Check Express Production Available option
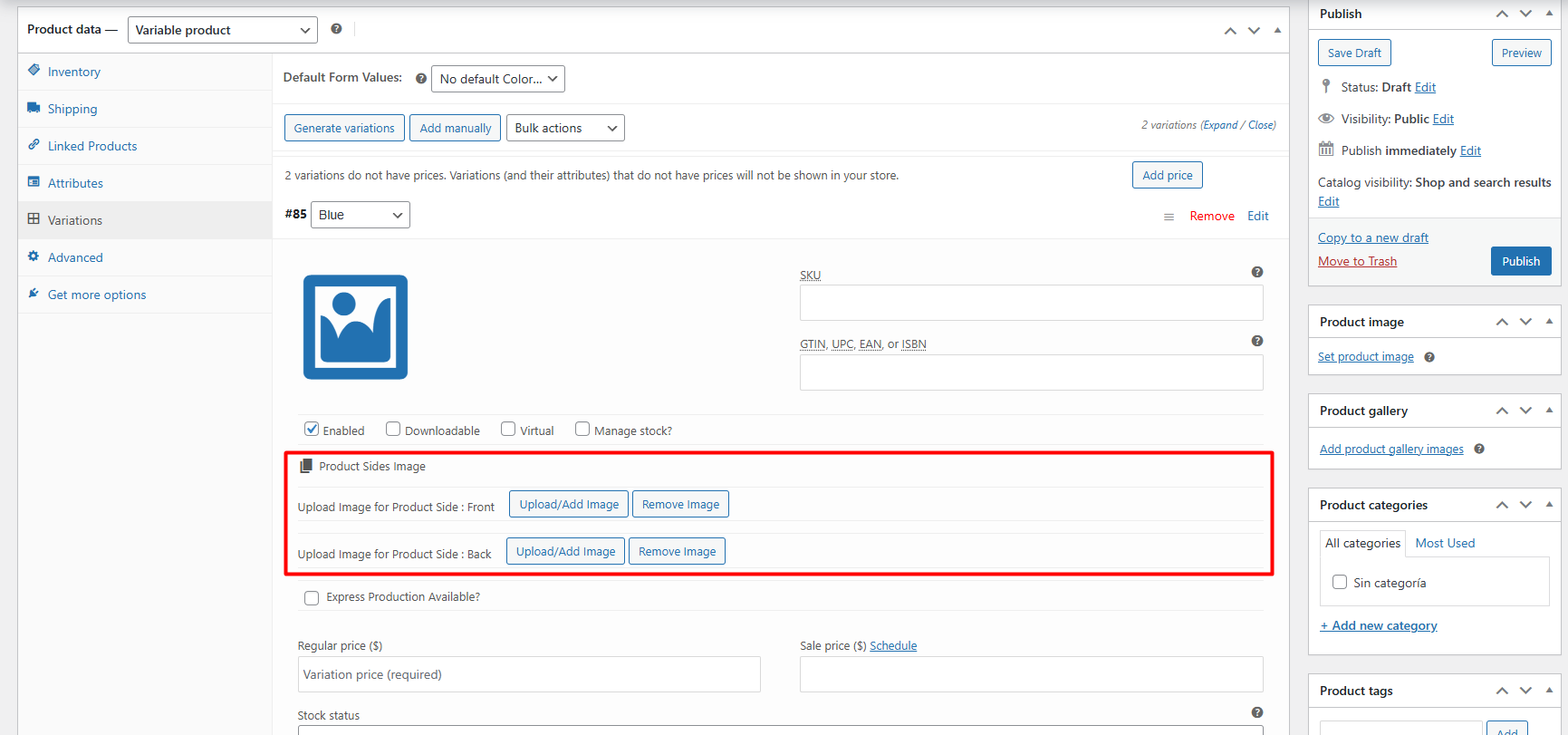The width and height of the screenshot is (1568, 735). [x=312, y=597]
